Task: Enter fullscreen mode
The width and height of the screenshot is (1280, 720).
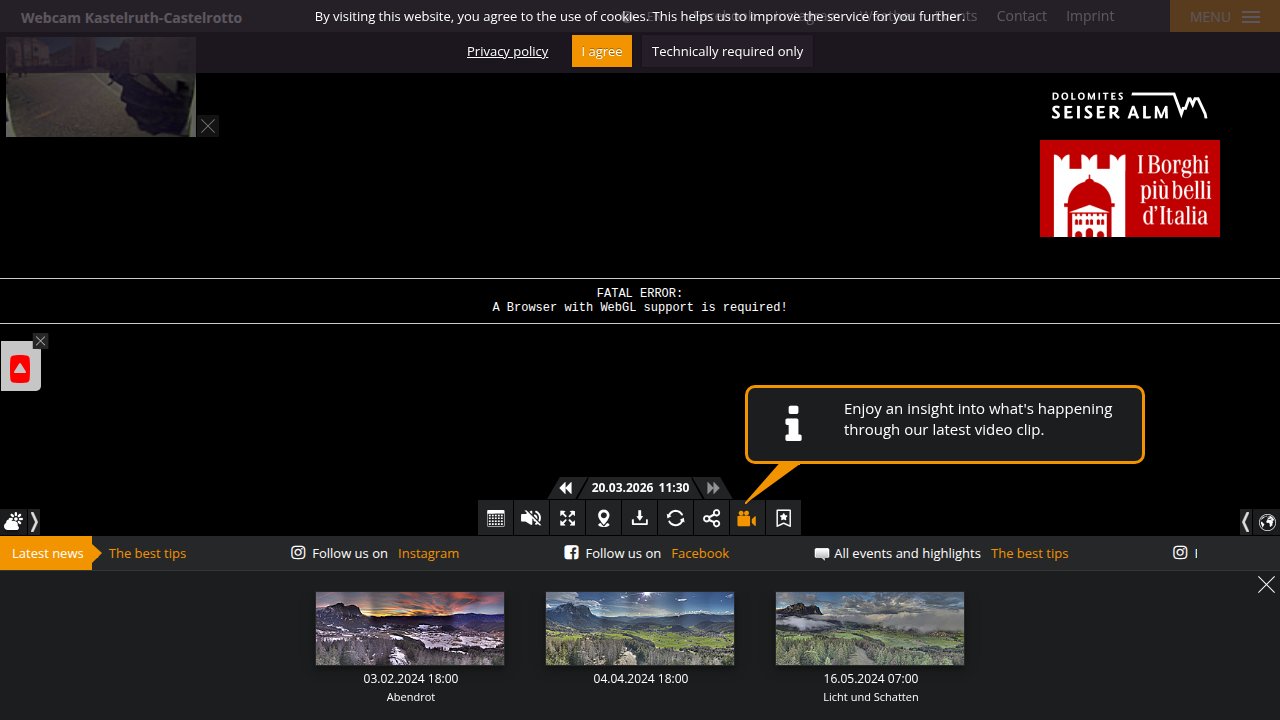Action: tap(568, 518)
